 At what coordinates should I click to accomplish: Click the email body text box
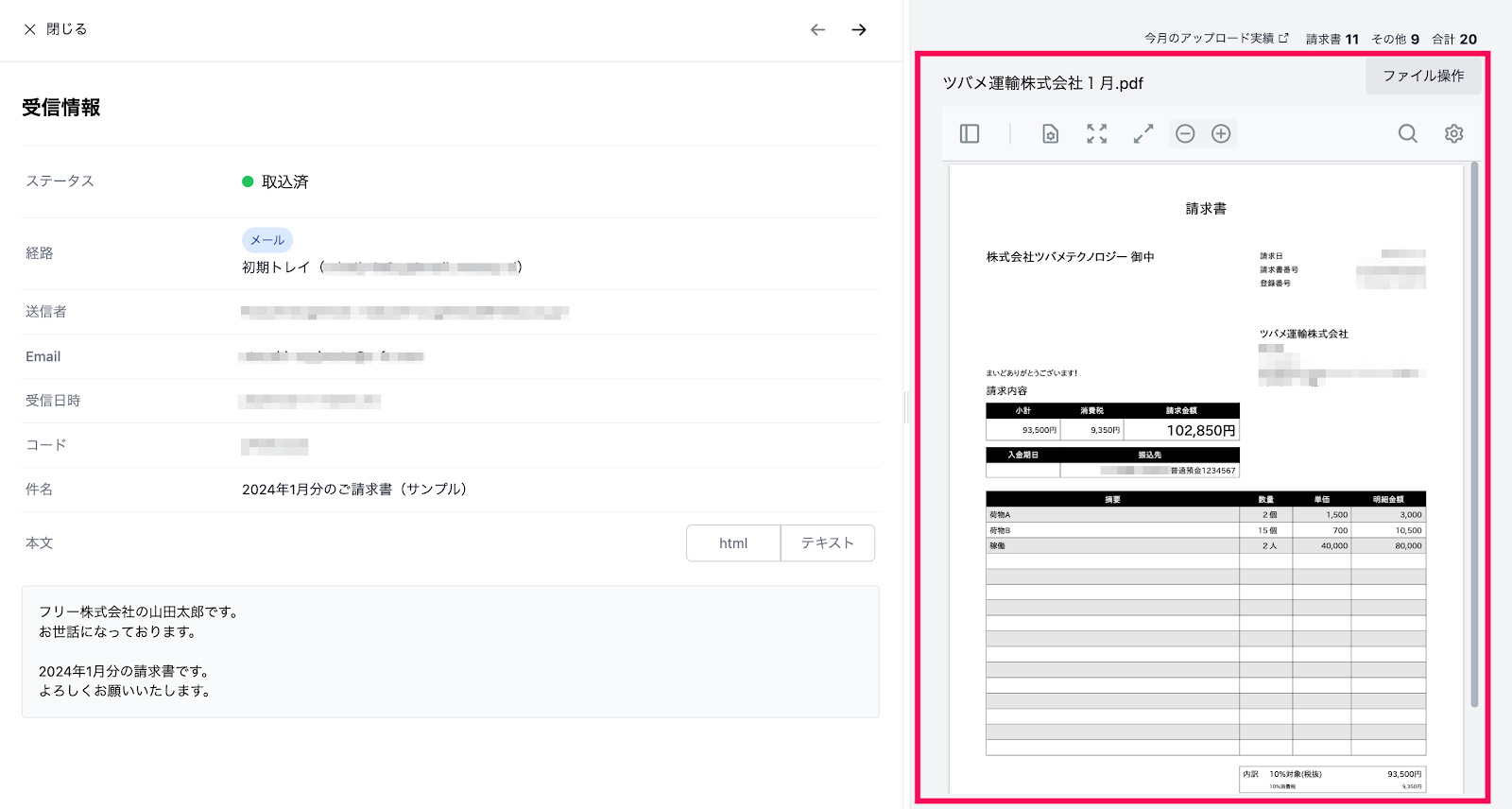click(x=451, y=651)
